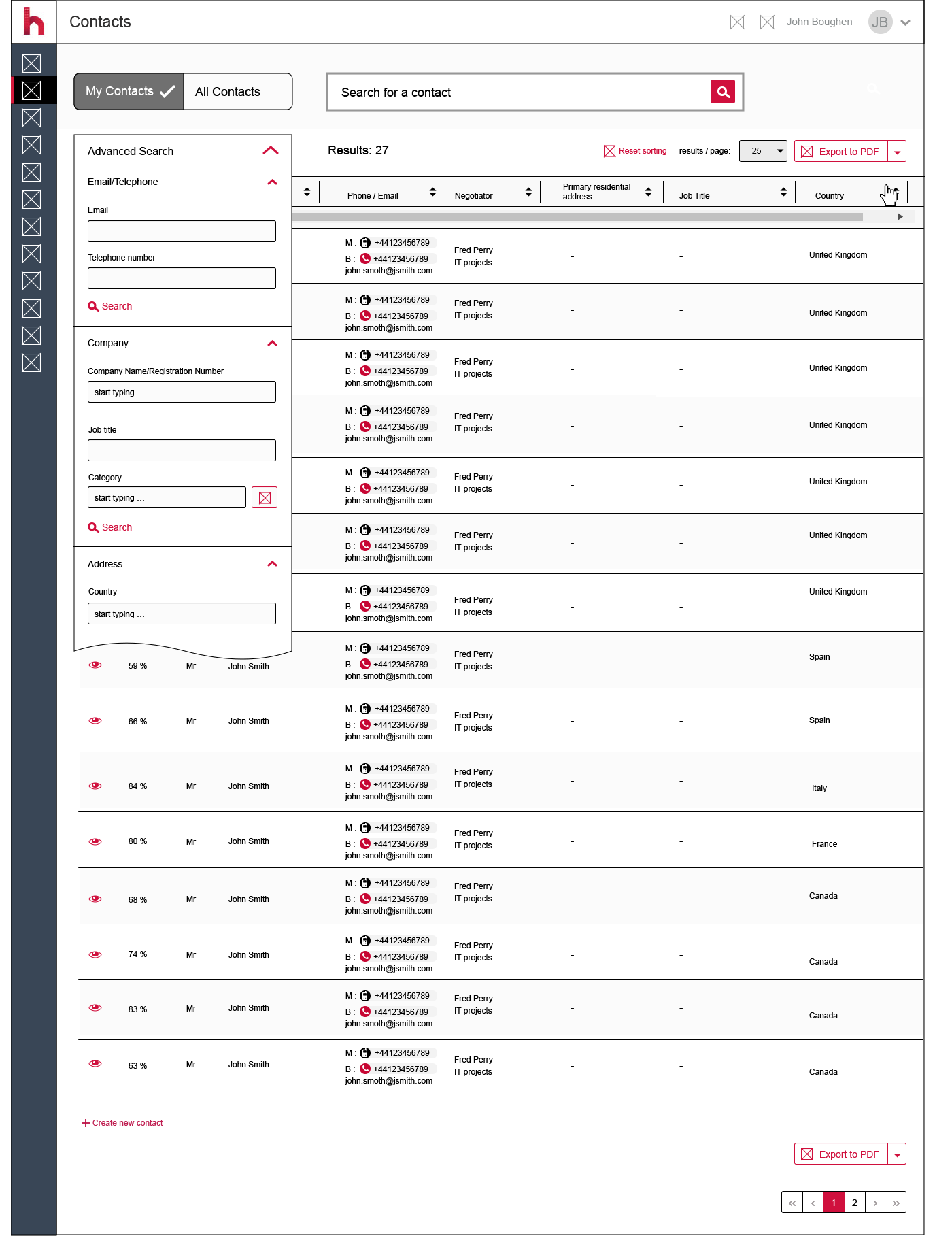Click the highlighted active sidebar icon
This screenshot has height=1253, width=952.
31,90
